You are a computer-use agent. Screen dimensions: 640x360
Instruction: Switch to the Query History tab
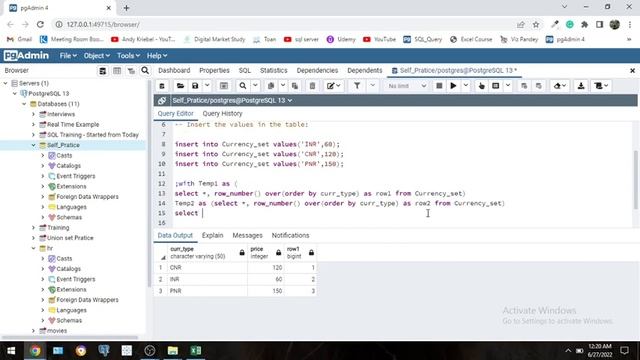point(222,113)
